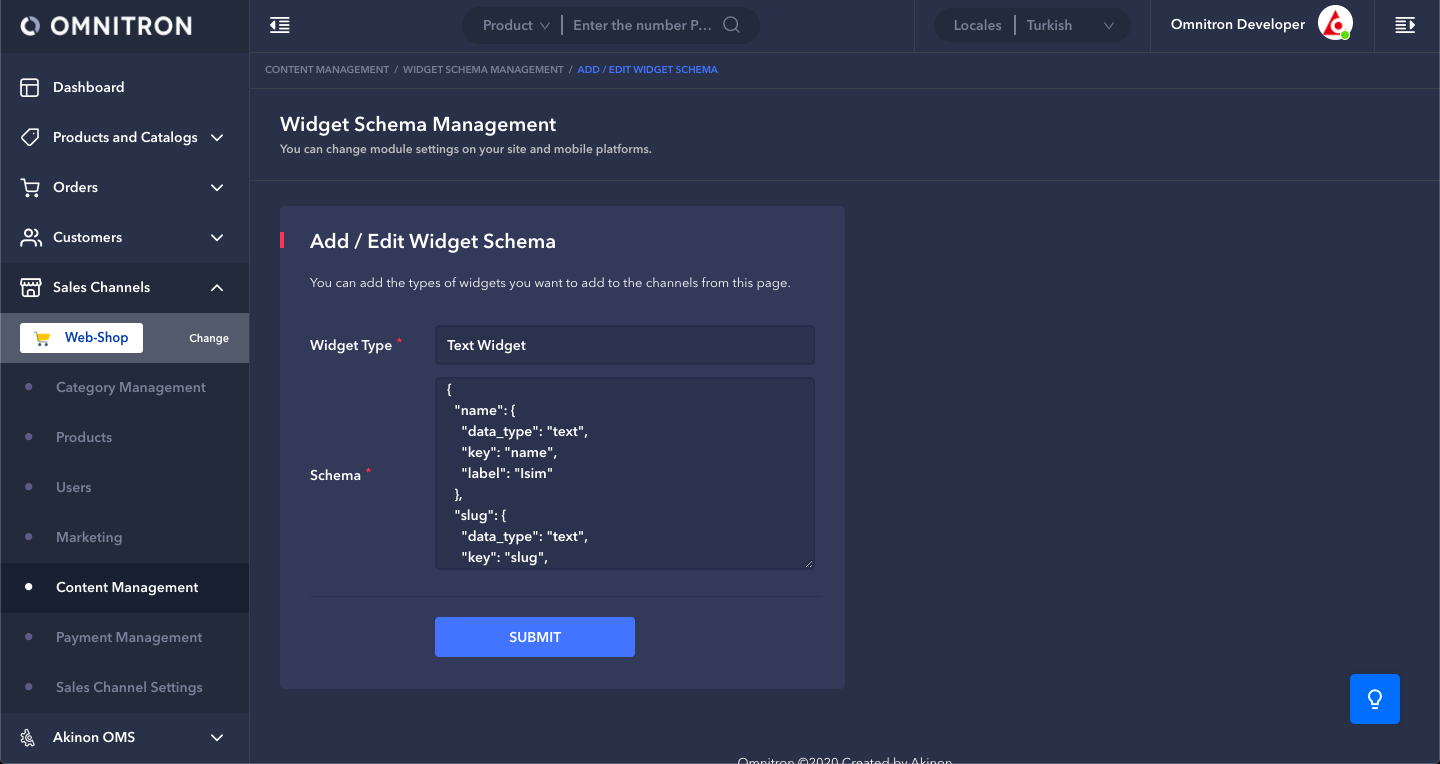This screenshot has height=764, width=1440.
Task: Click the search magnifier icon
Action: (732, 25)
